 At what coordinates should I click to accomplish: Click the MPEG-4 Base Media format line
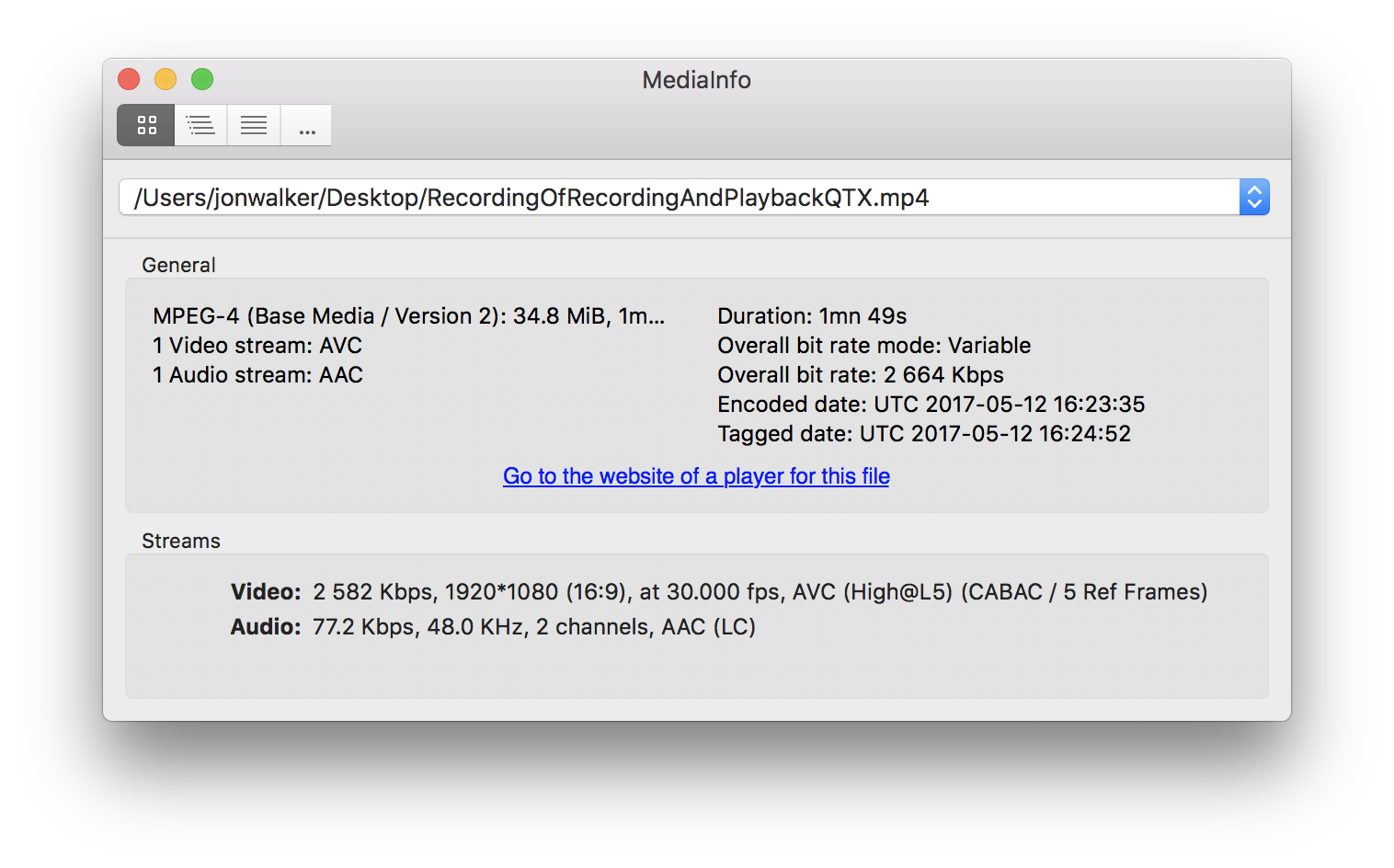(x=408, y=316)
